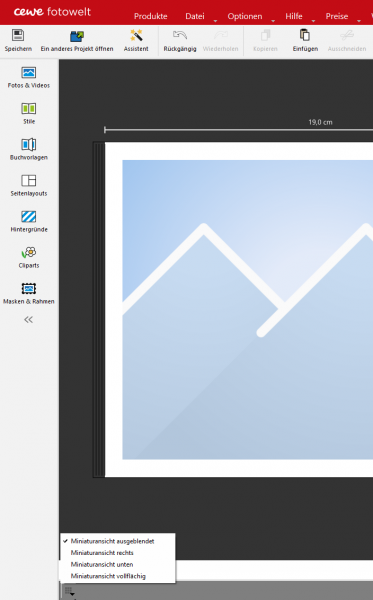Open the Cliparts panel

(29, 257)
